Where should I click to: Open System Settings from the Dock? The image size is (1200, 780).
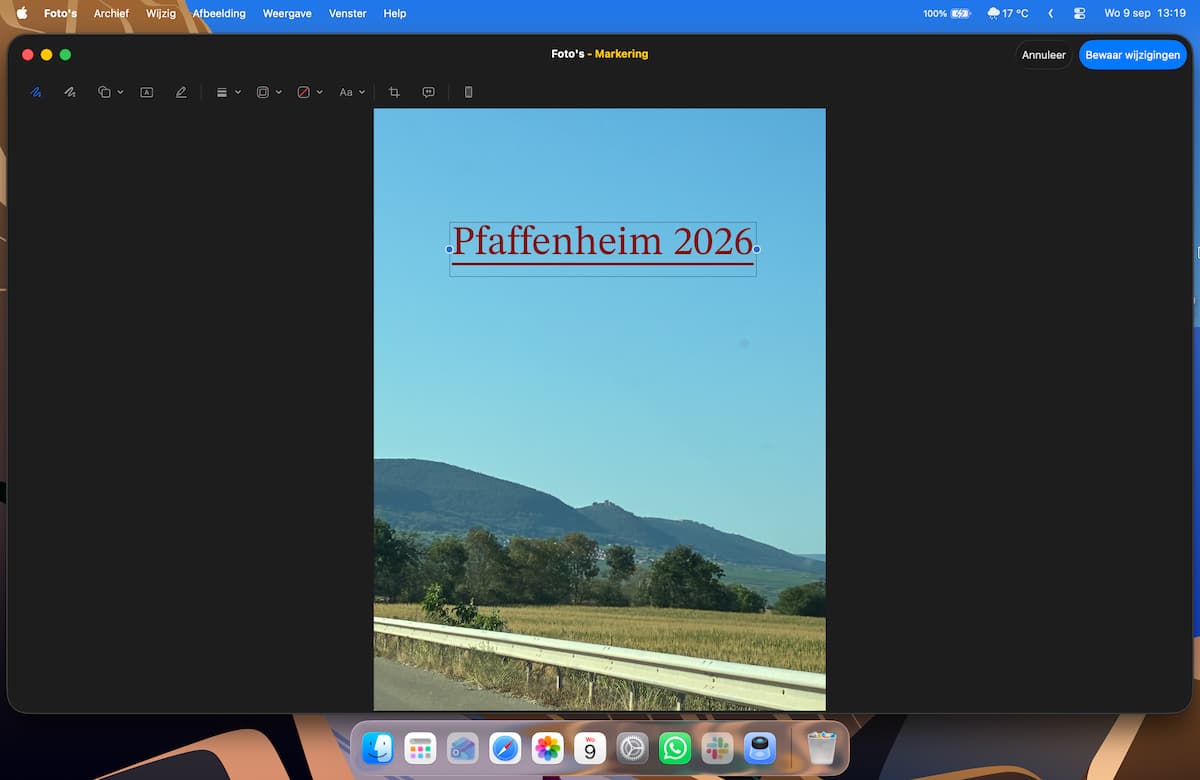click(x=633, y=748)
